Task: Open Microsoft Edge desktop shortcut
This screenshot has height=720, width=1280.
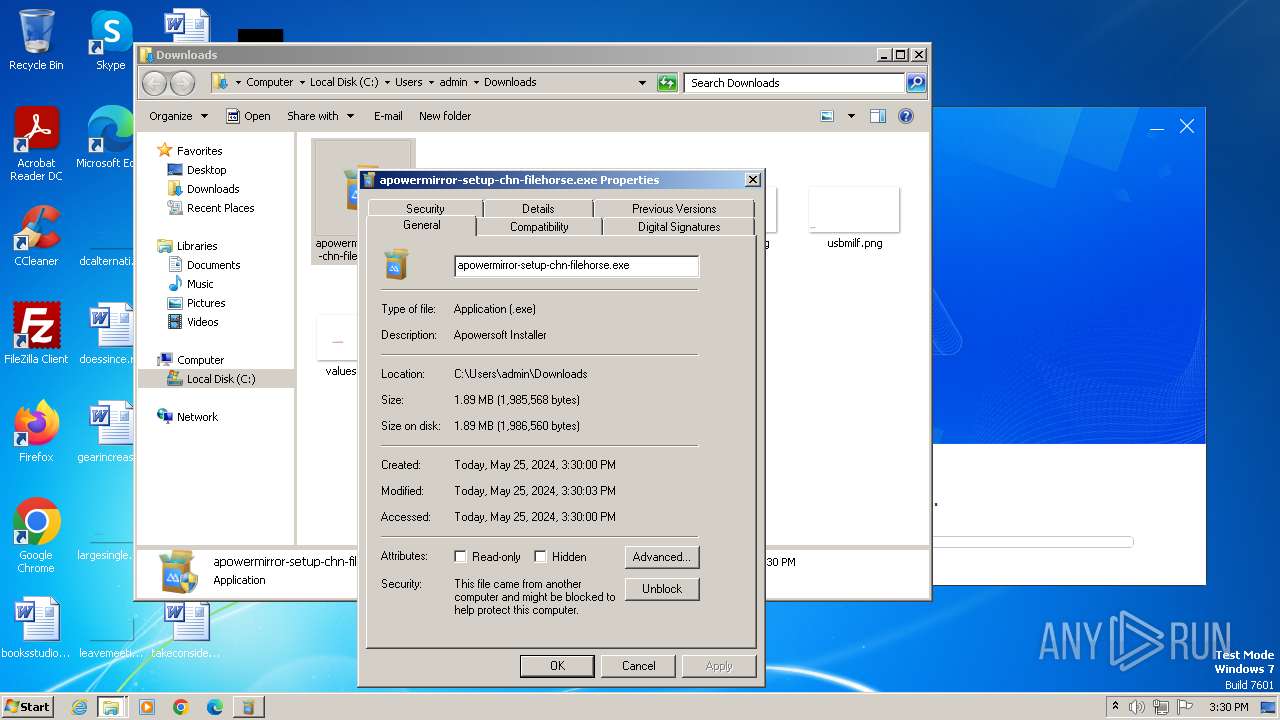Action: coord(105,138)
